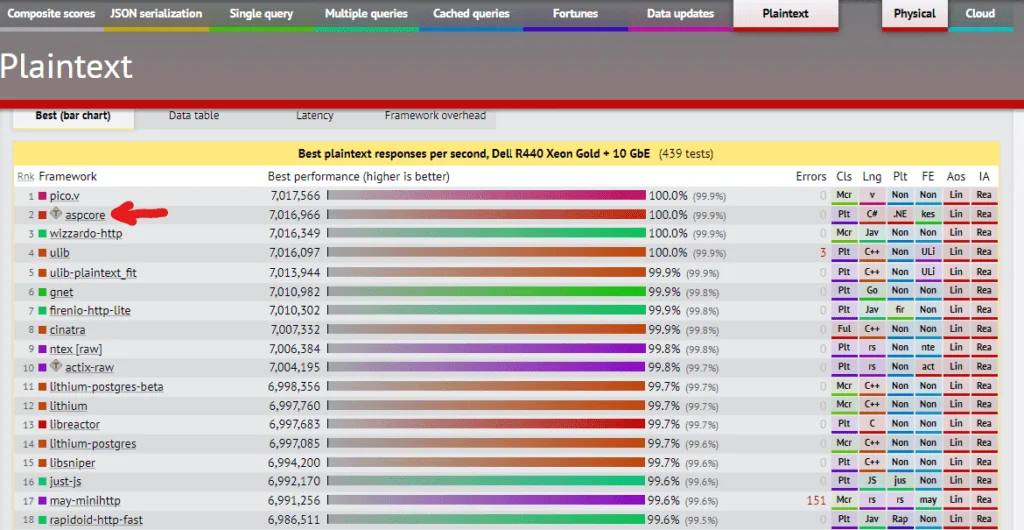Click the wizzardo-http performance bar
Viewport: 1024px width, 530px height.
click(486, 233)
